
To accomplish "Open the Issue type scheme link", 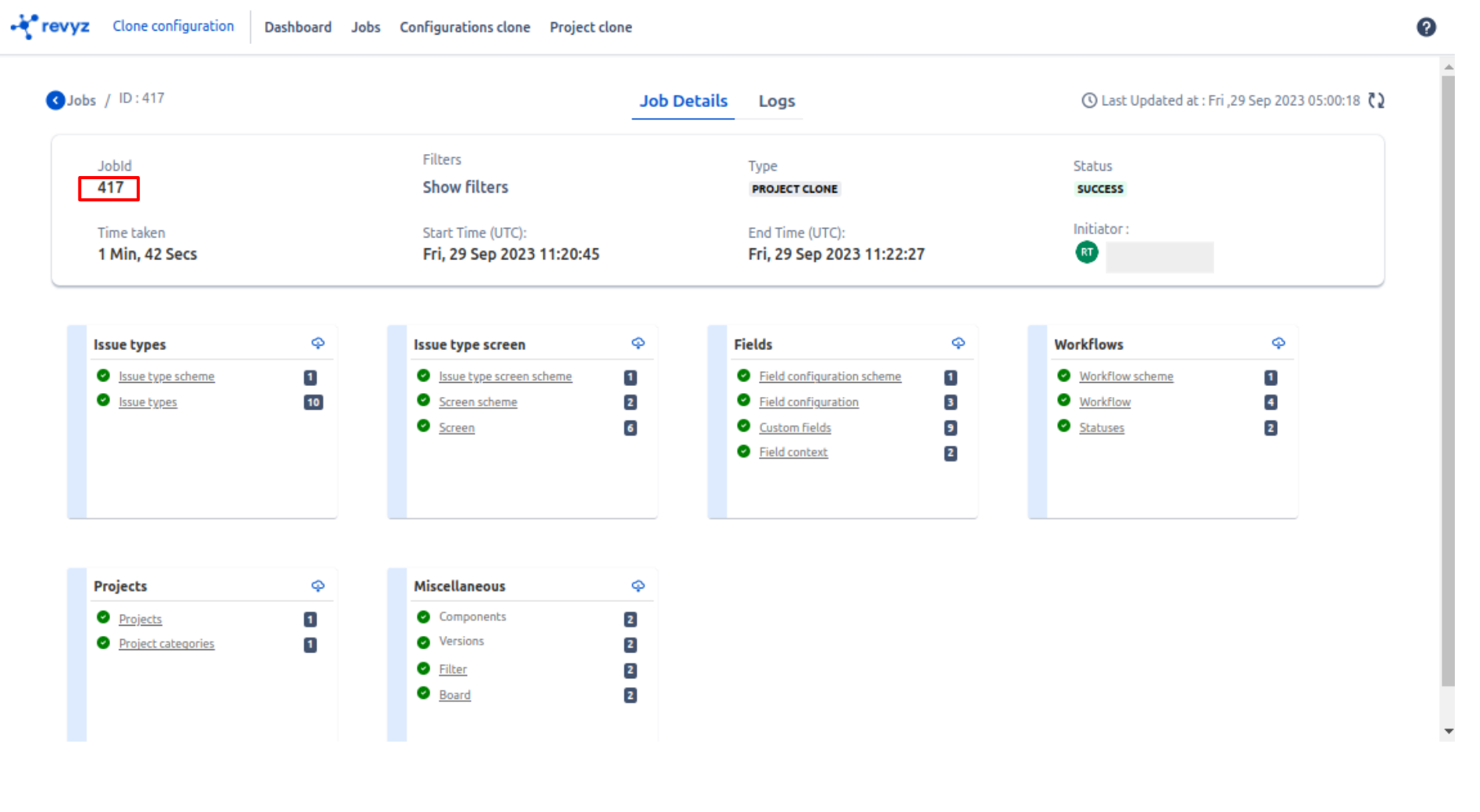I will coord(166,377).
